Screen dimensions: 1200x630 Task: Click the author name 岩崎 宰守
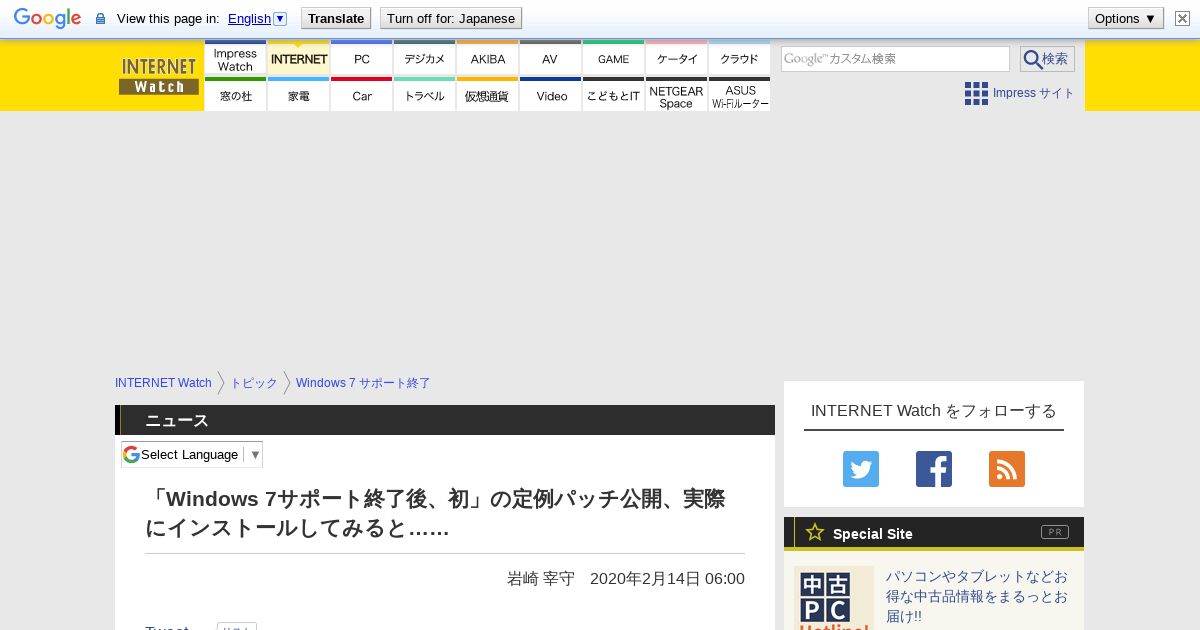541,578
